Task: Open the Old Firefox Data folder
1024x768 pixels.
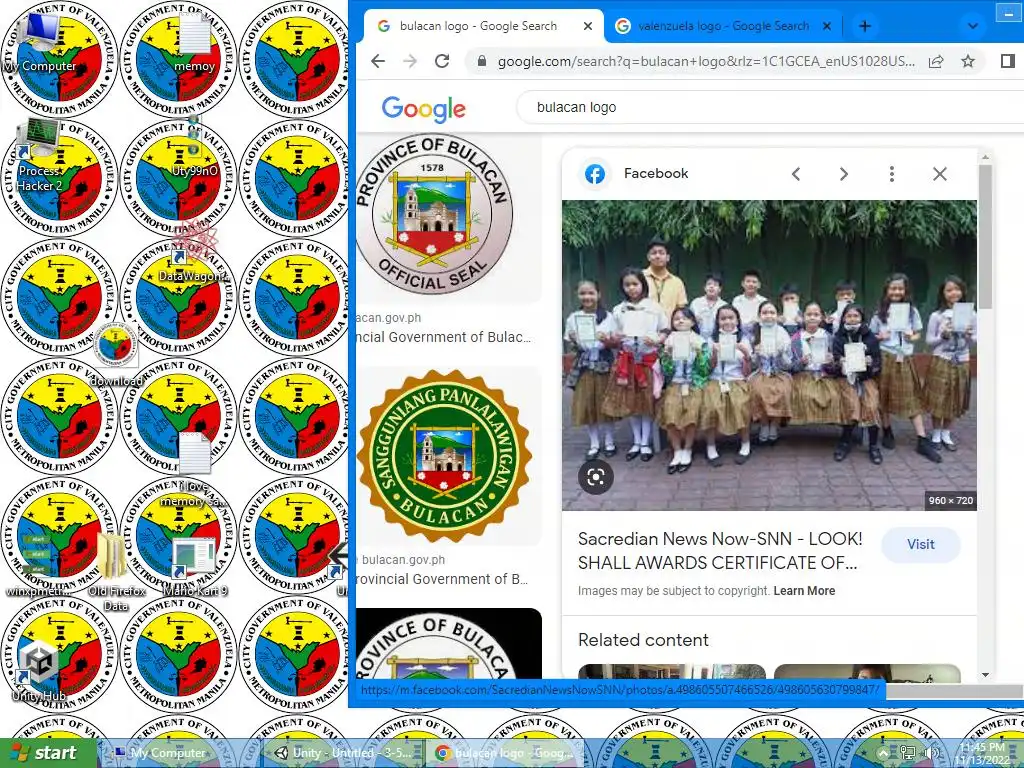Action: tap(115, 572)
